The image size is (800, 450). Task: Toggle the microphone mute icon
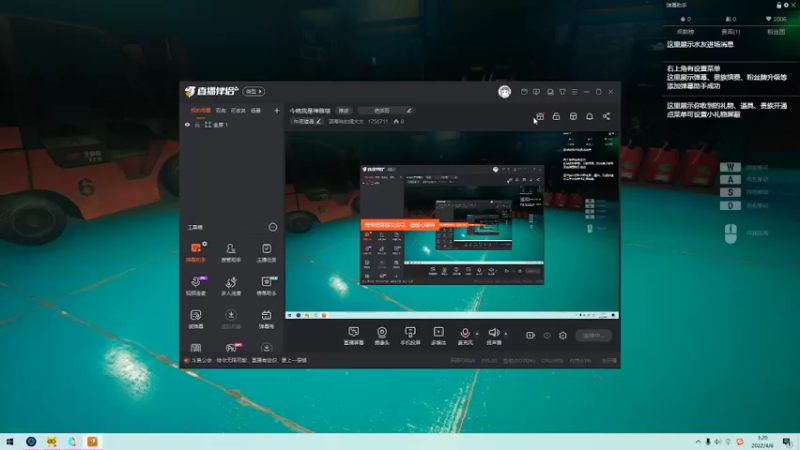[x=465, y=333]
